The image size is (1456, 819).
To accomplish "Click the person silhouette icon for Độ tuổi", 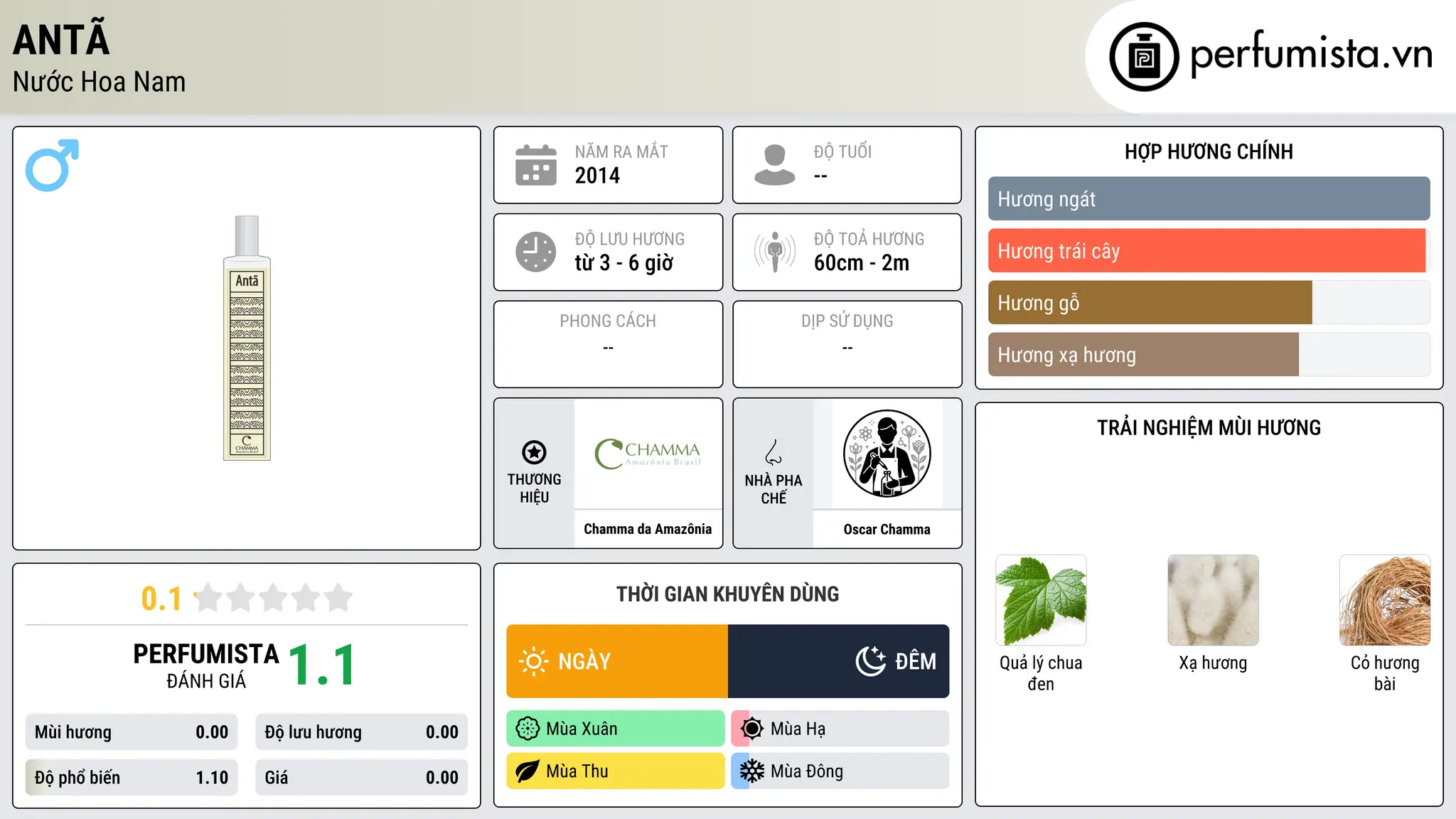I will tap(775, 165).
